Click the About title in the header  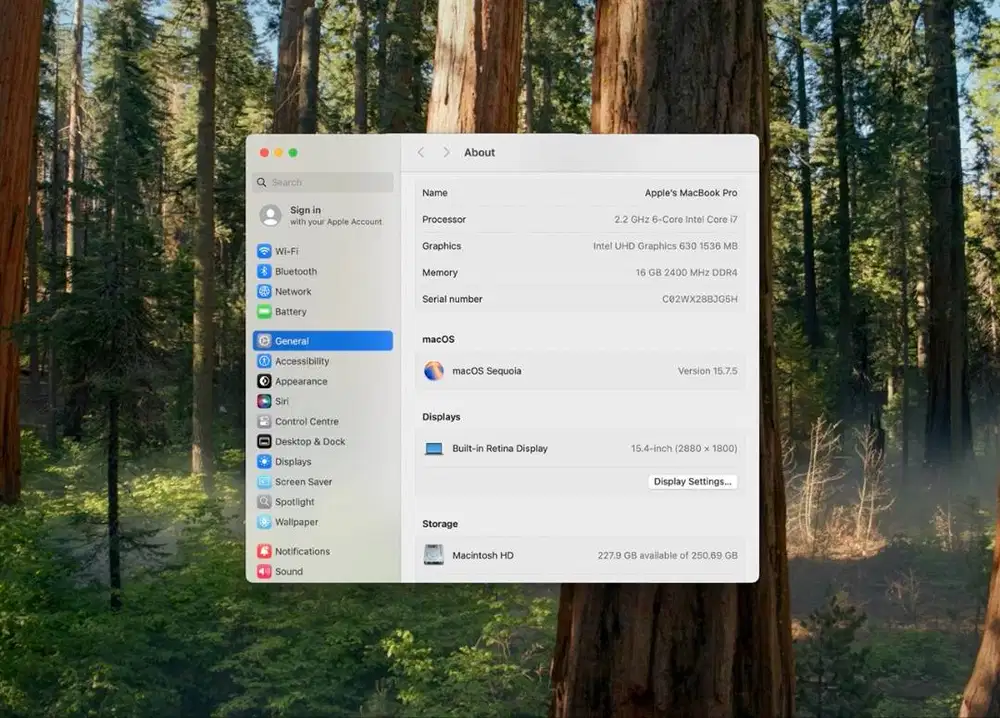pos(480,152)
